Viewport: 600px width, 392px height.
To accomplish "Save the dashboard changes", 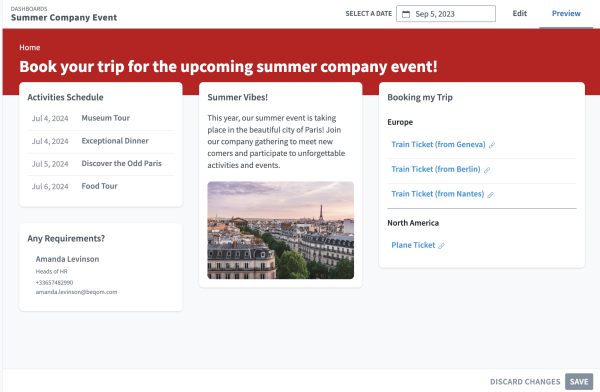I will pos(579,381).
